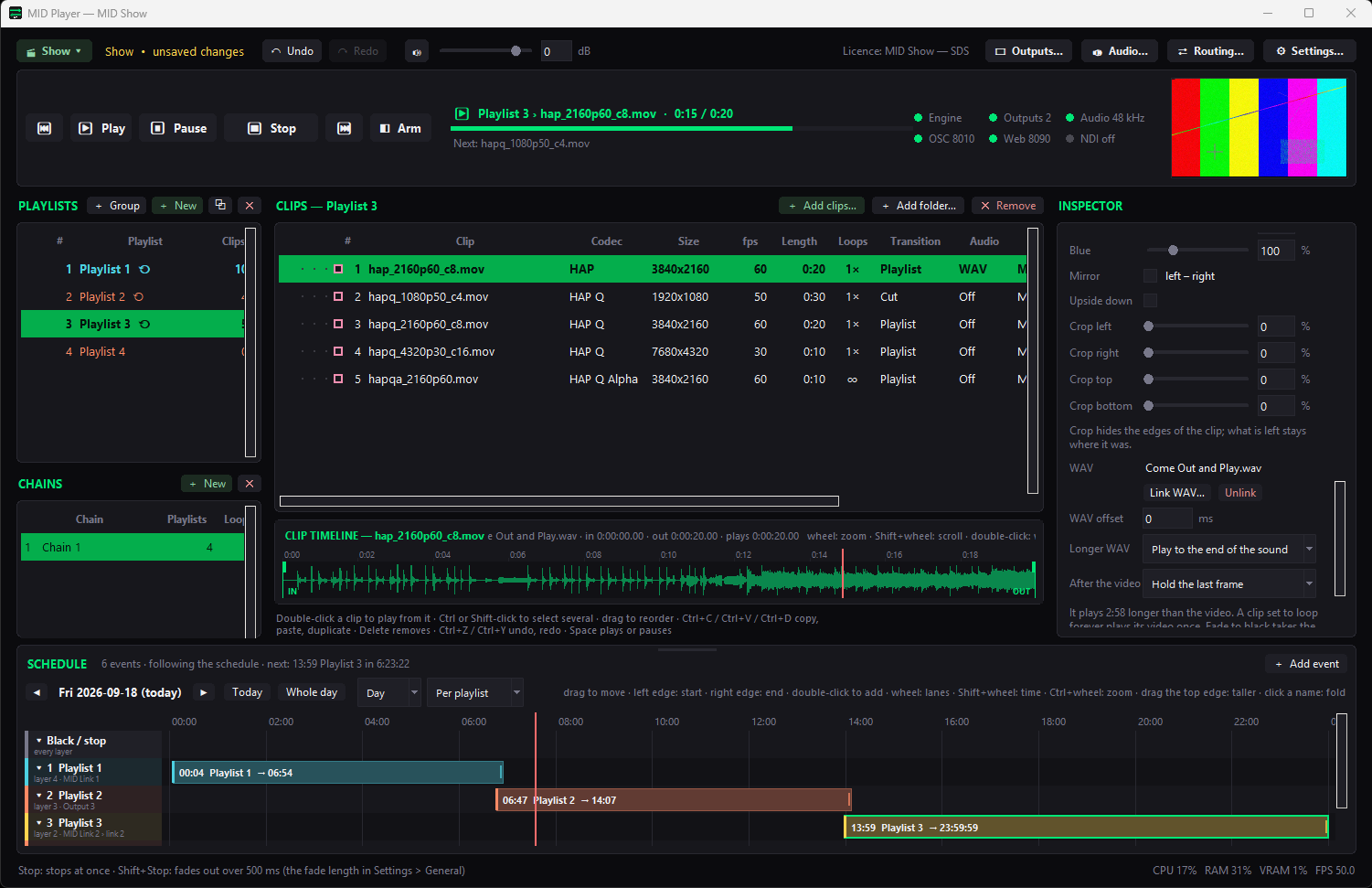Start playback with the Play button
Viewport: 1372px width, 888px height.
click(101, 128)
